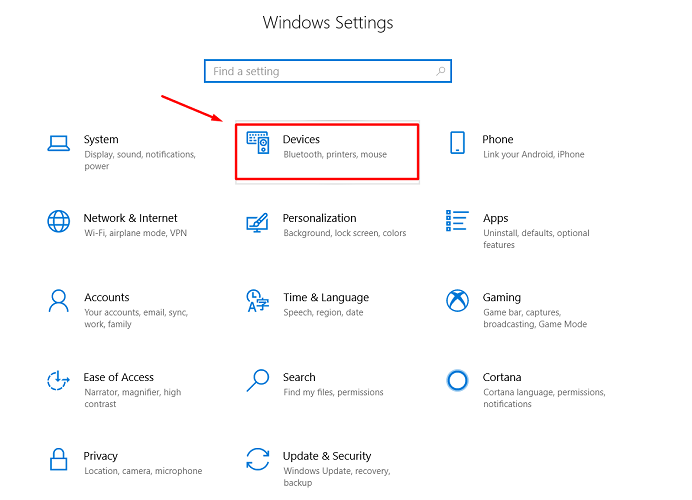Open Update & Security sync-arrows icon
Viewport: 692px width, 500px height.
258,459
